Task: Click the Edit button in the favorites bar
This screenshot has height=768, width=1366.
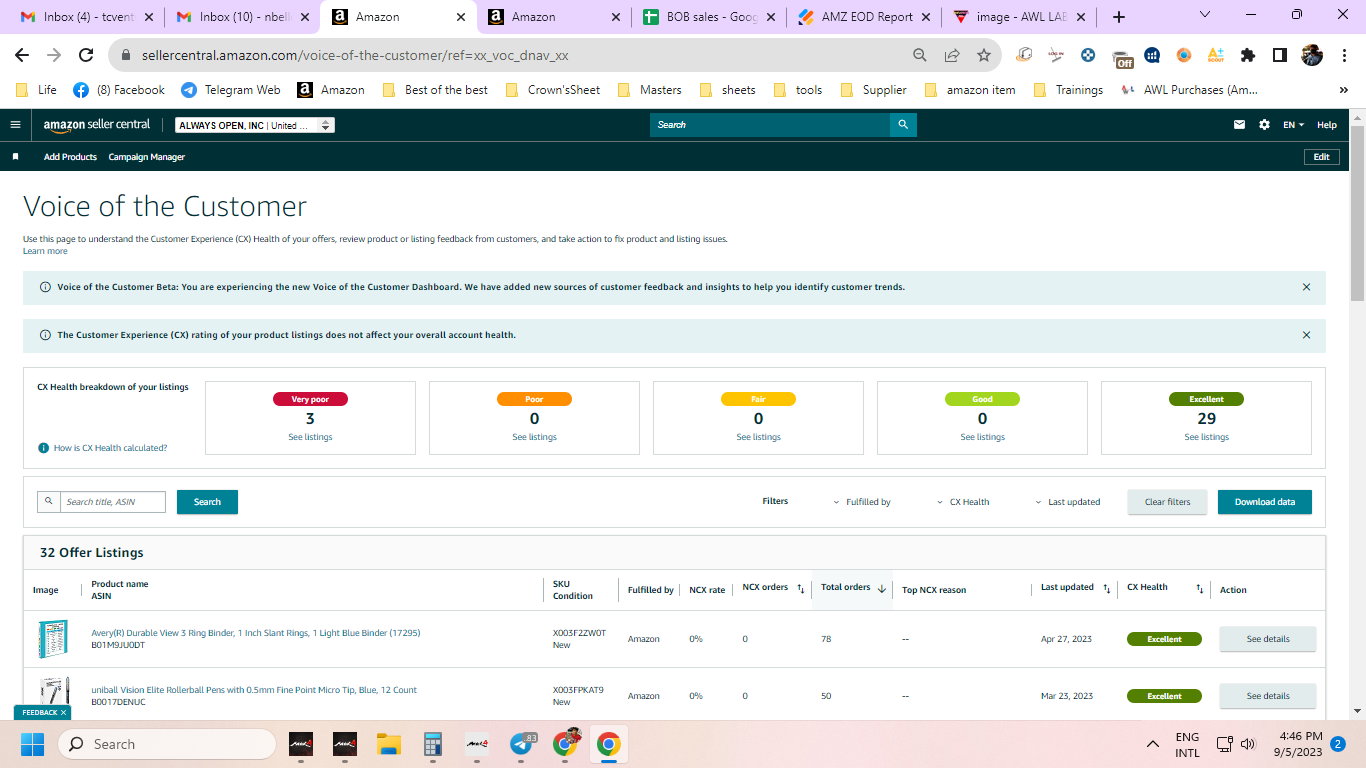Action: point(1321,157)
